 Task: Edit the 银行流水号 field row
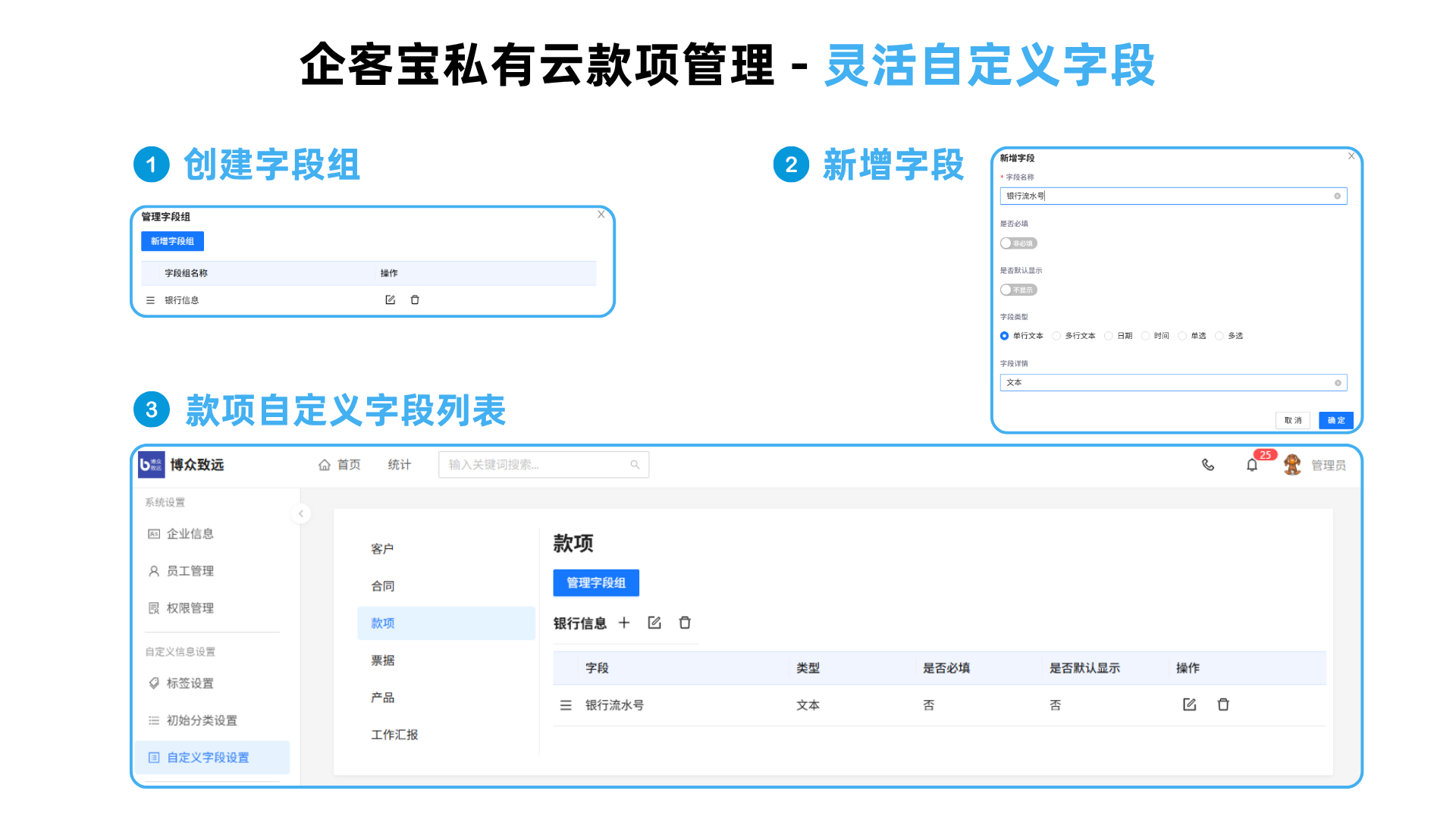point(1189,704)
